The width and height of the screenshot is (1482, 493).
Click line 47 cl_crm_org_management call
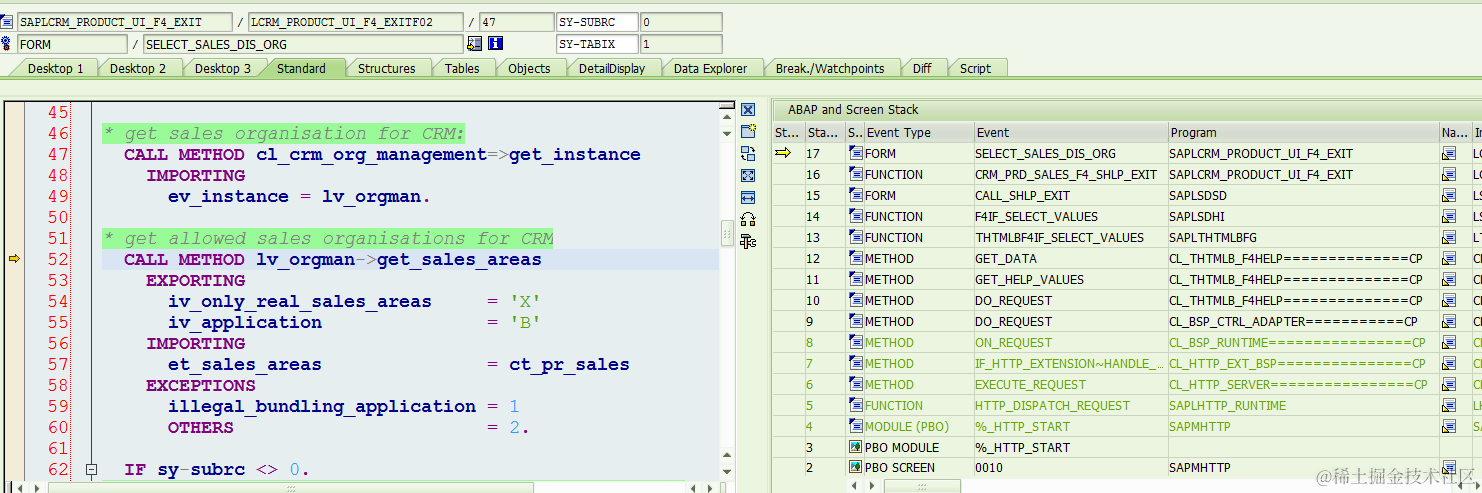(x=382, y=155)
